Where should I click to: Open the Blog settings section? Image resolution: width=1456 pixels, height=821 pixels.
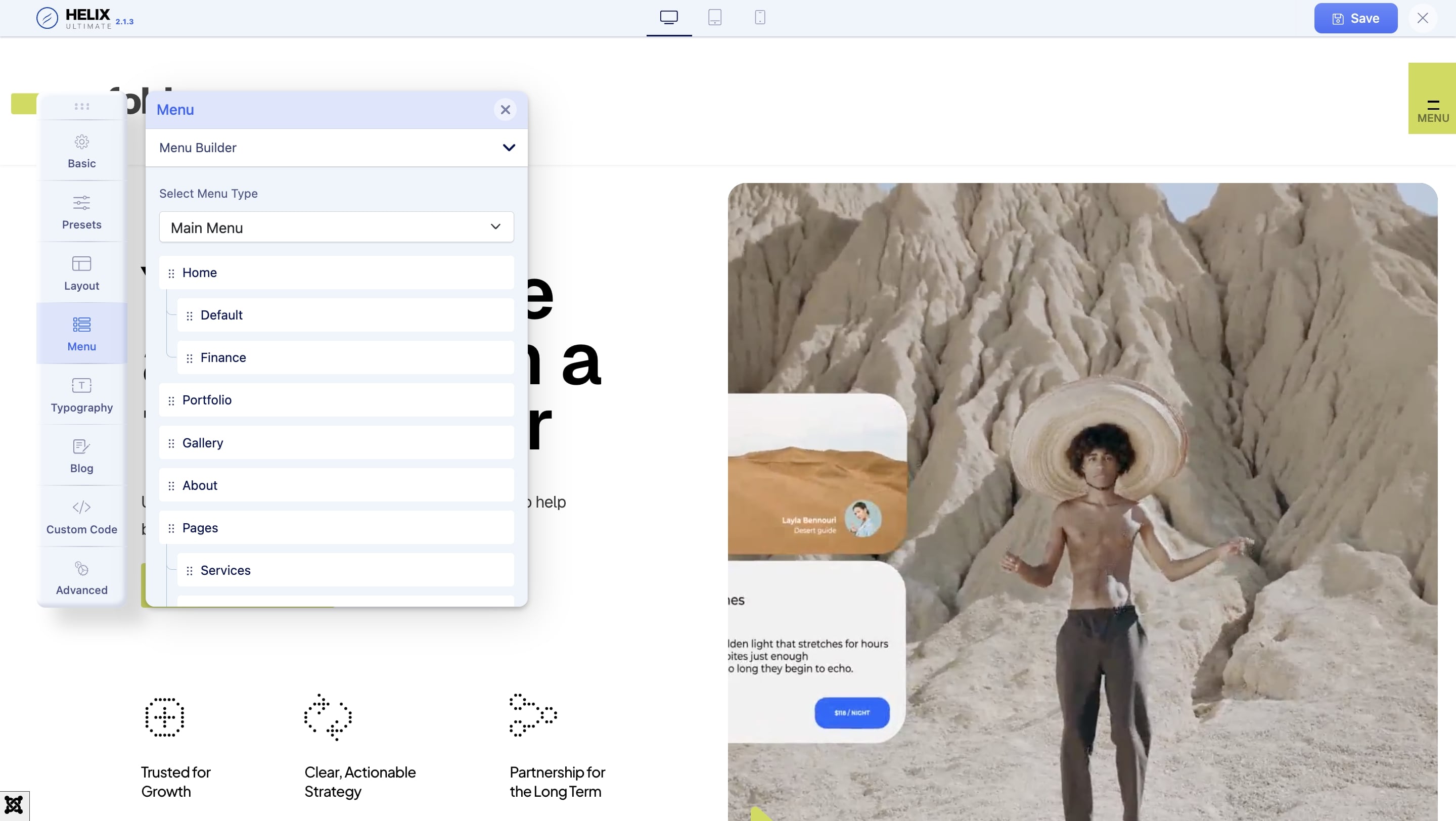(81, 456)
